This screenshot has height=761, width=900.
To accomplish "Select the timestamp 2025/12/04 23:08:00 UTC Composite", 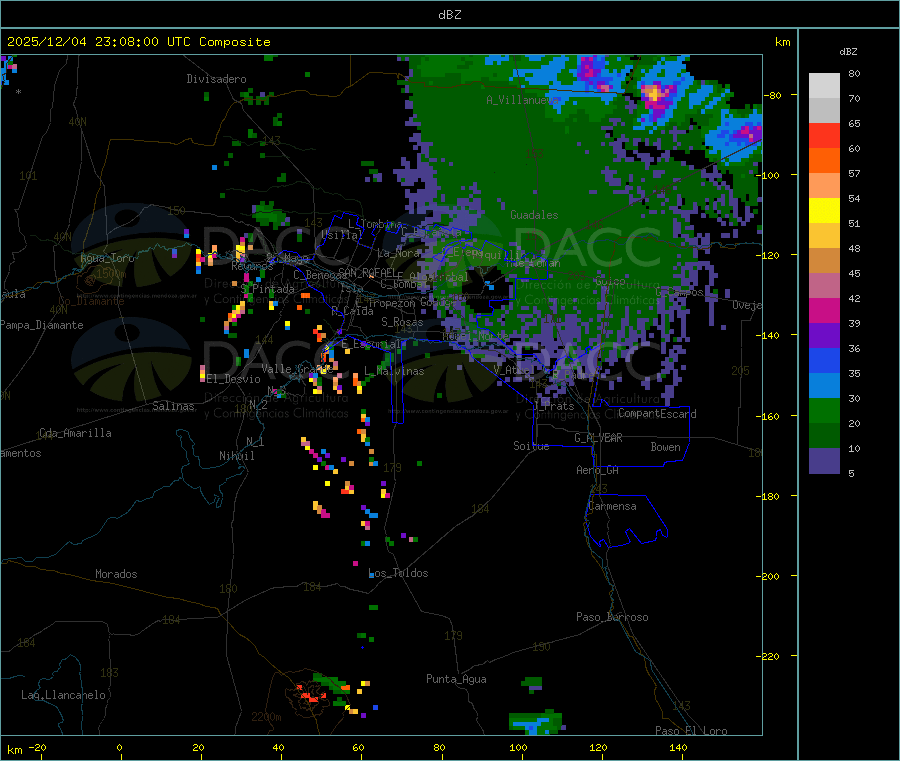I will click(138, 42).
